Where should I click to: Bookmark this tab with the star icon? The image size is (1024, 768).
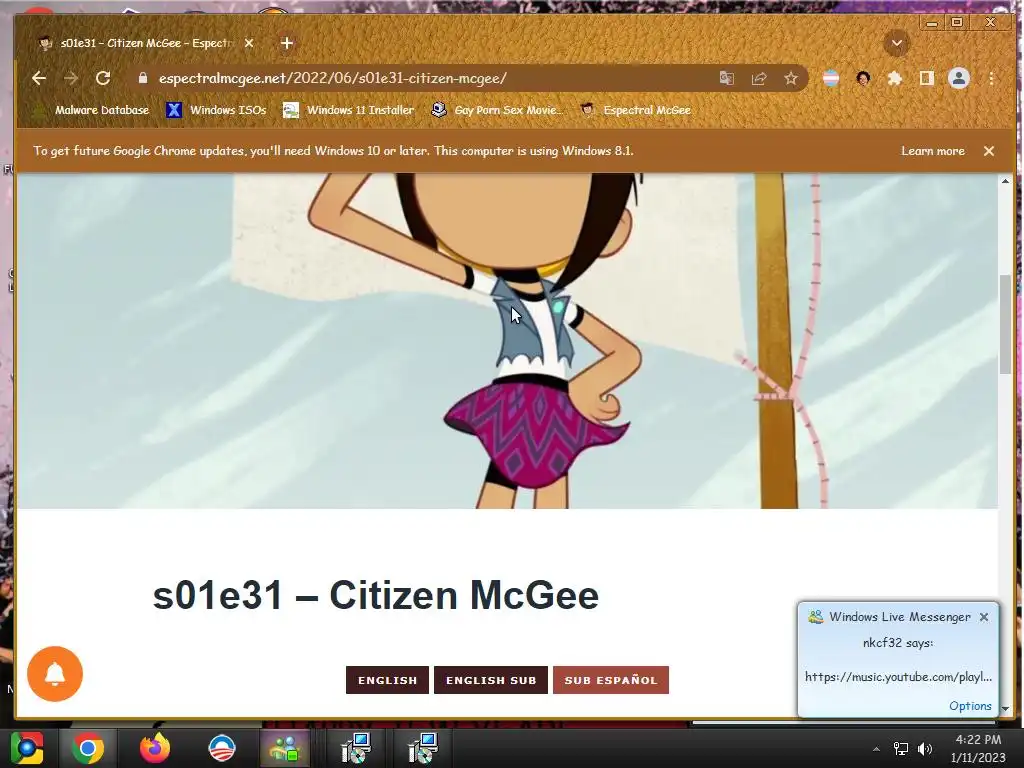pos(791,78)
